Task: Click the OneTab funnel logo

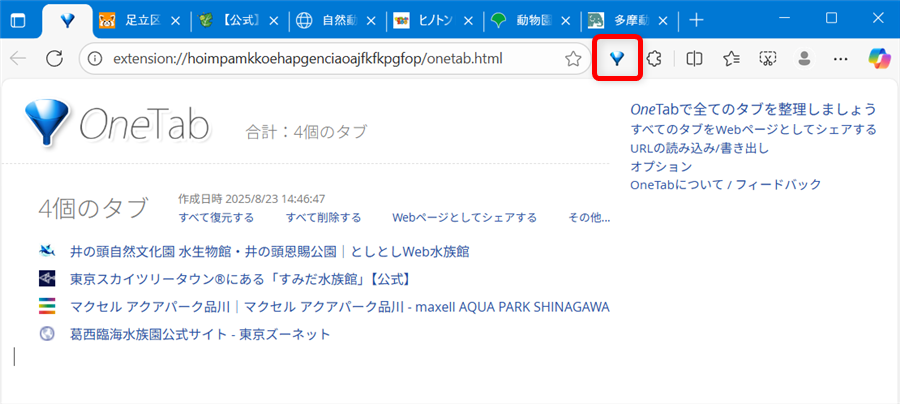Action: coord(46,122)
